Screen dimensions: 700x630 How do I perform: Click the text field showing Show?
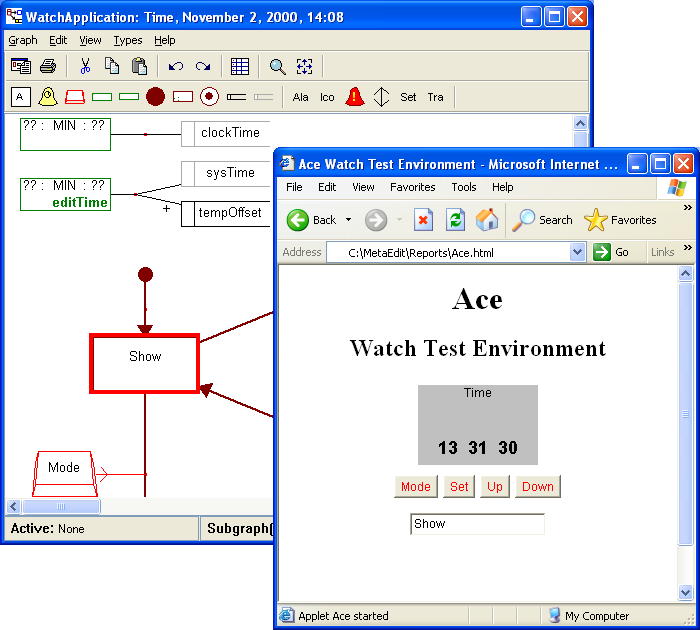click(477, 524)
